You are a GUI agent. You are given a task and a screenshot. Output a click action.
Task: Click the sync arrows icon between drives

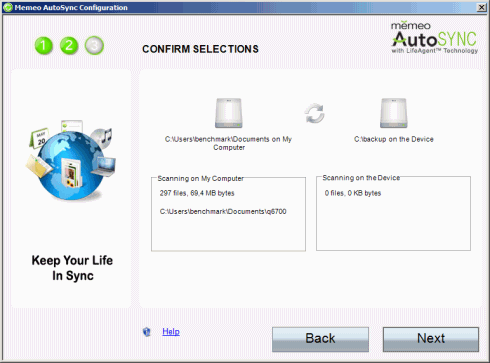(314, 114)
